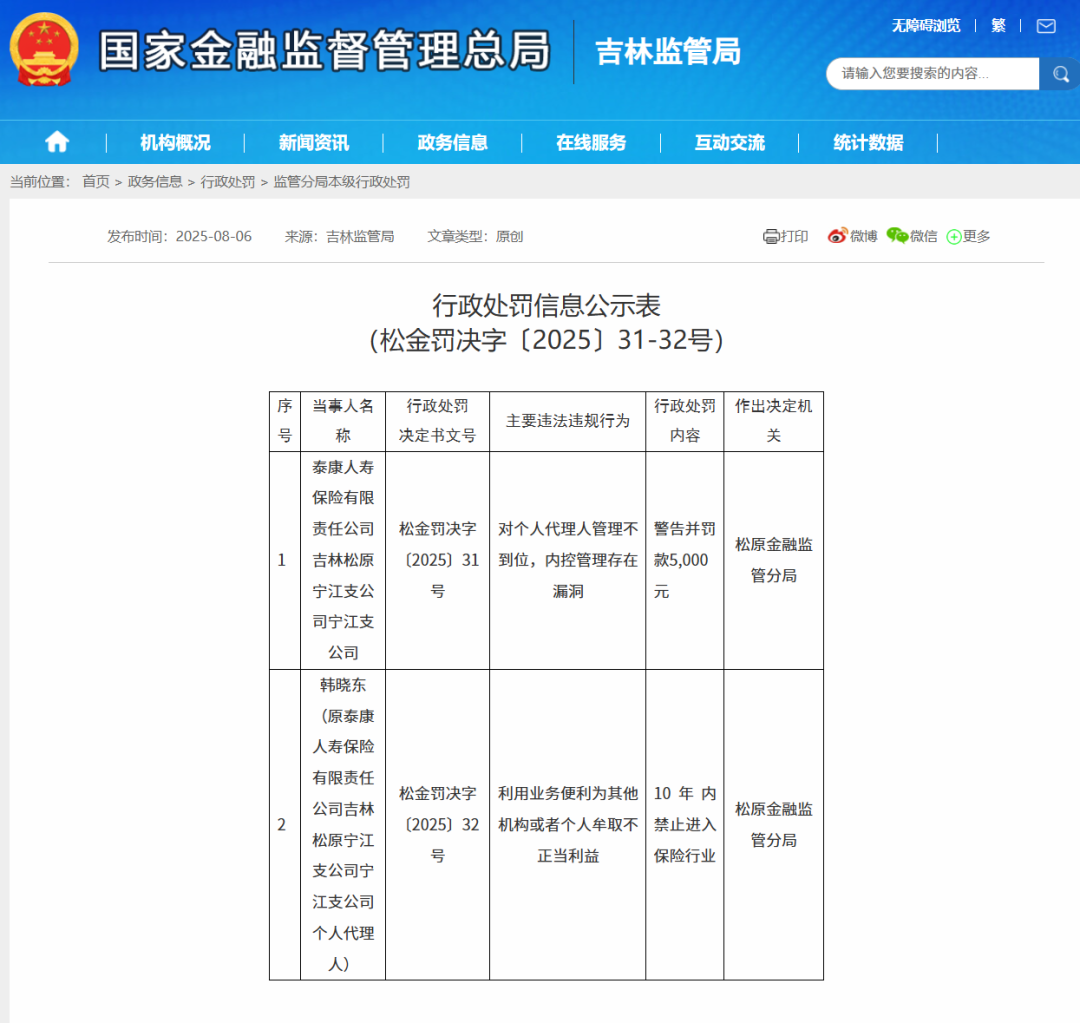The height and width of the screenshot is (1023, 1080).
Task: Click the 国家金融监督管理总局 site title
Action: tap(324, 51)
